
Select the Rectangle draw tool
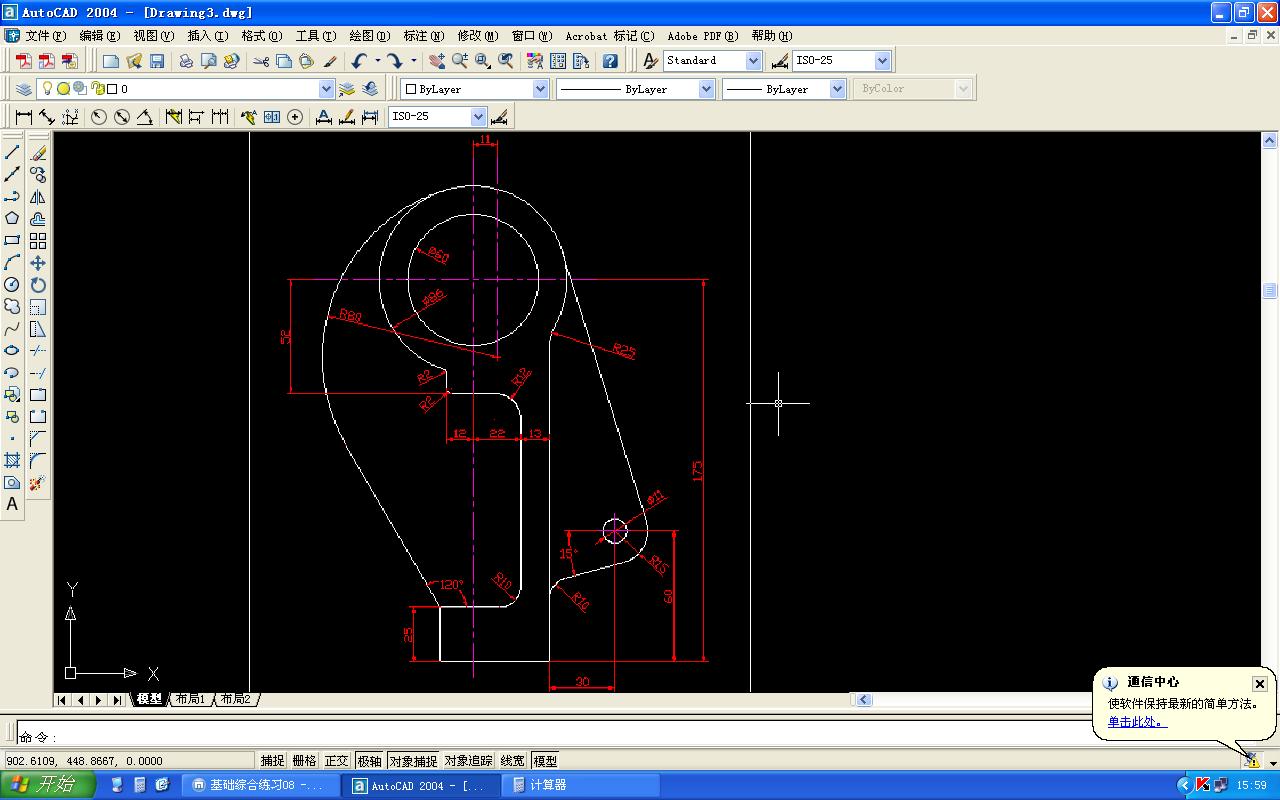12,241
